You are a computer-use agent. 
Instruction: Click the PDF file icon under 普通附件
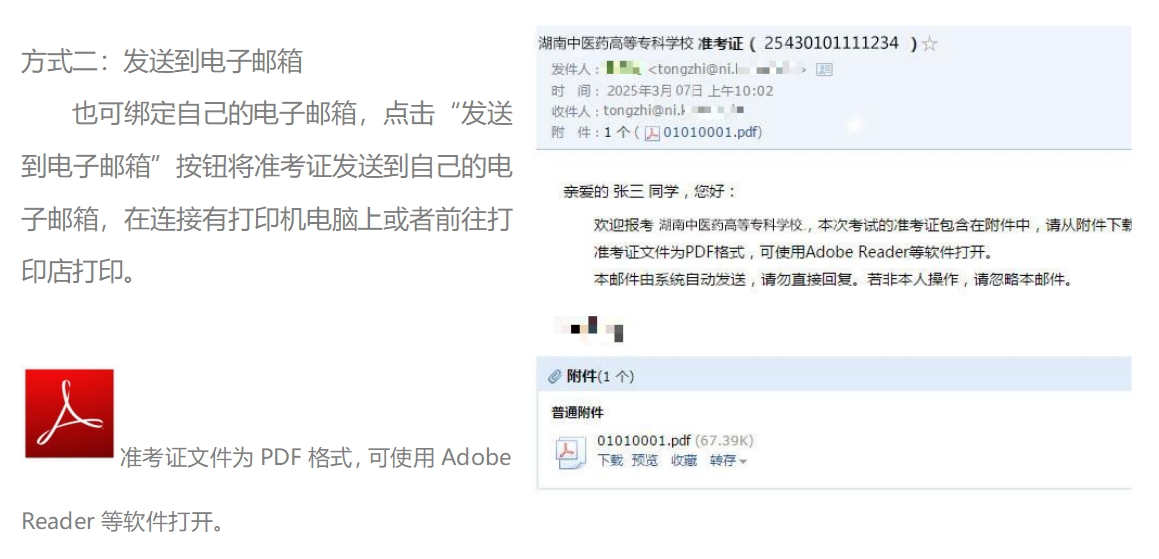point(570,453)
